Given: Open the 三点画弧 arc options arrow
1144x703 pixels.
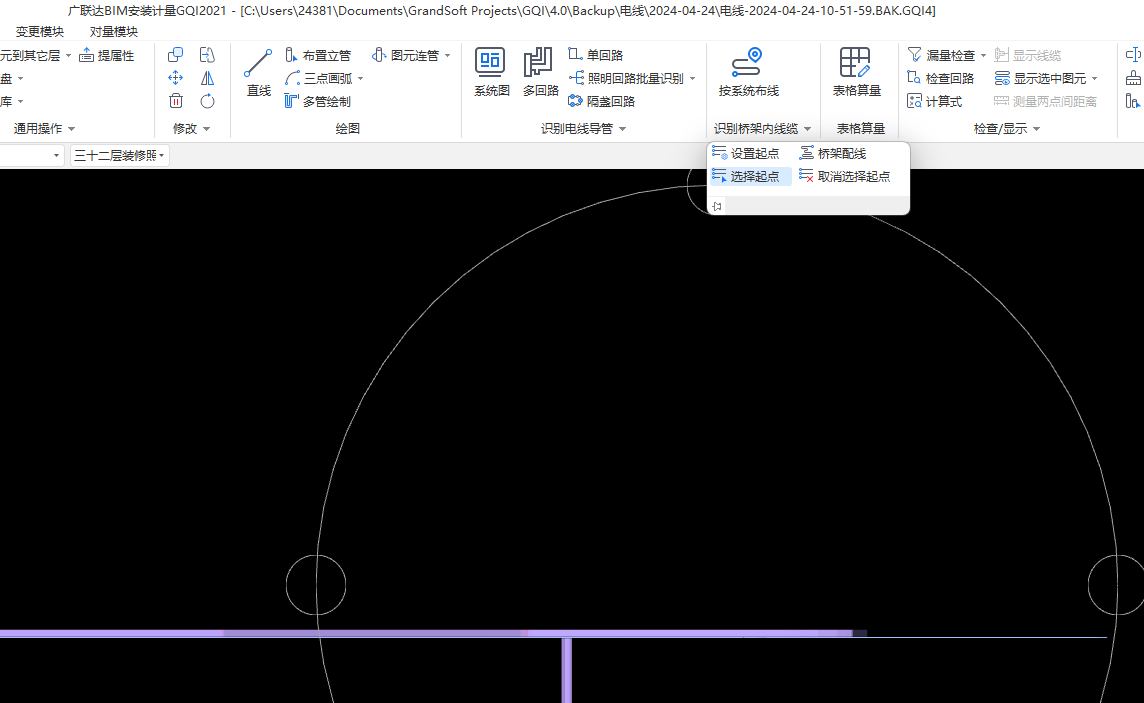Looking at the screenshot, I should click(360, 78).
